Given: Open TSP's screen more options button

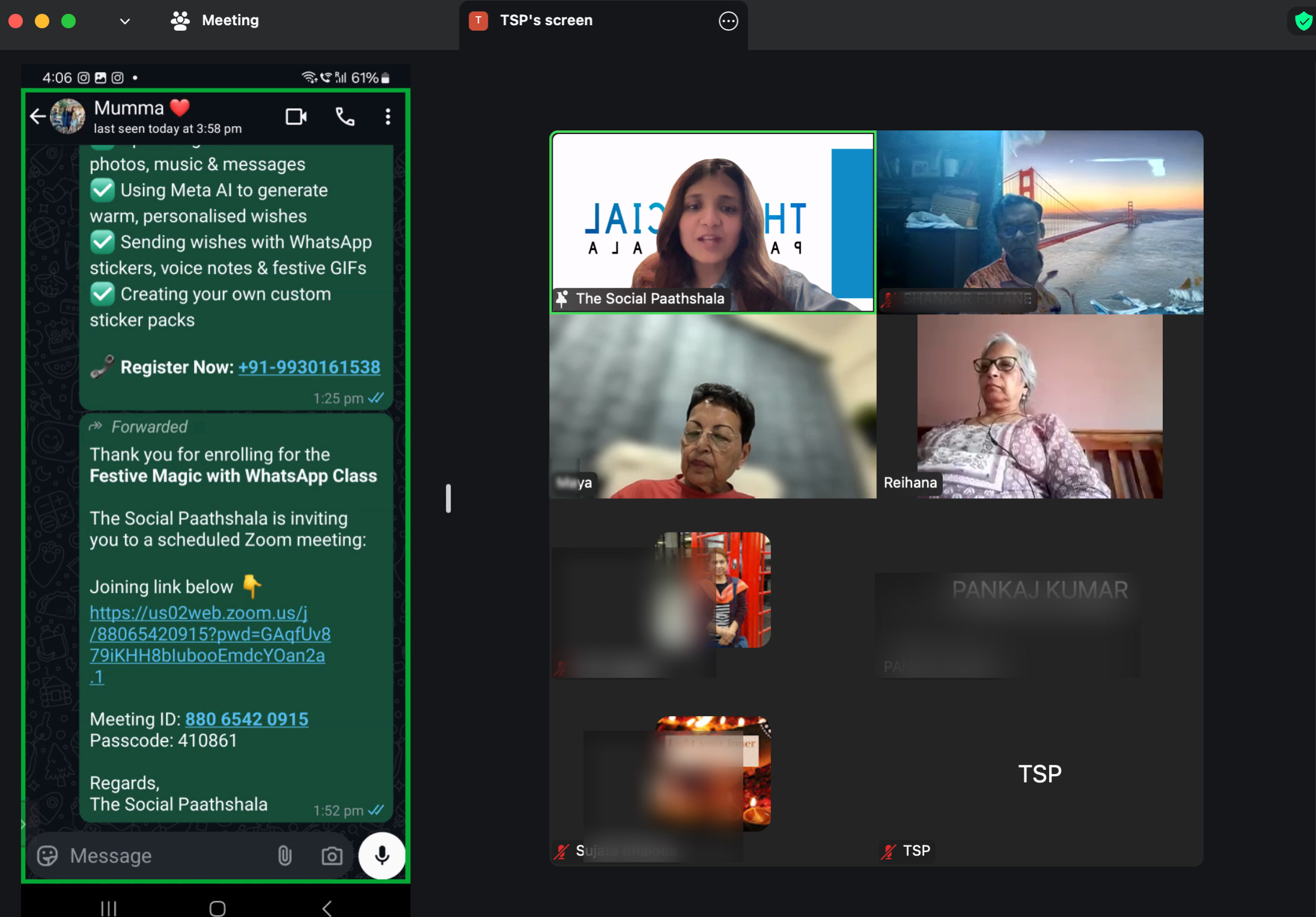Looking at the screenshot, I should pos(728,21).
